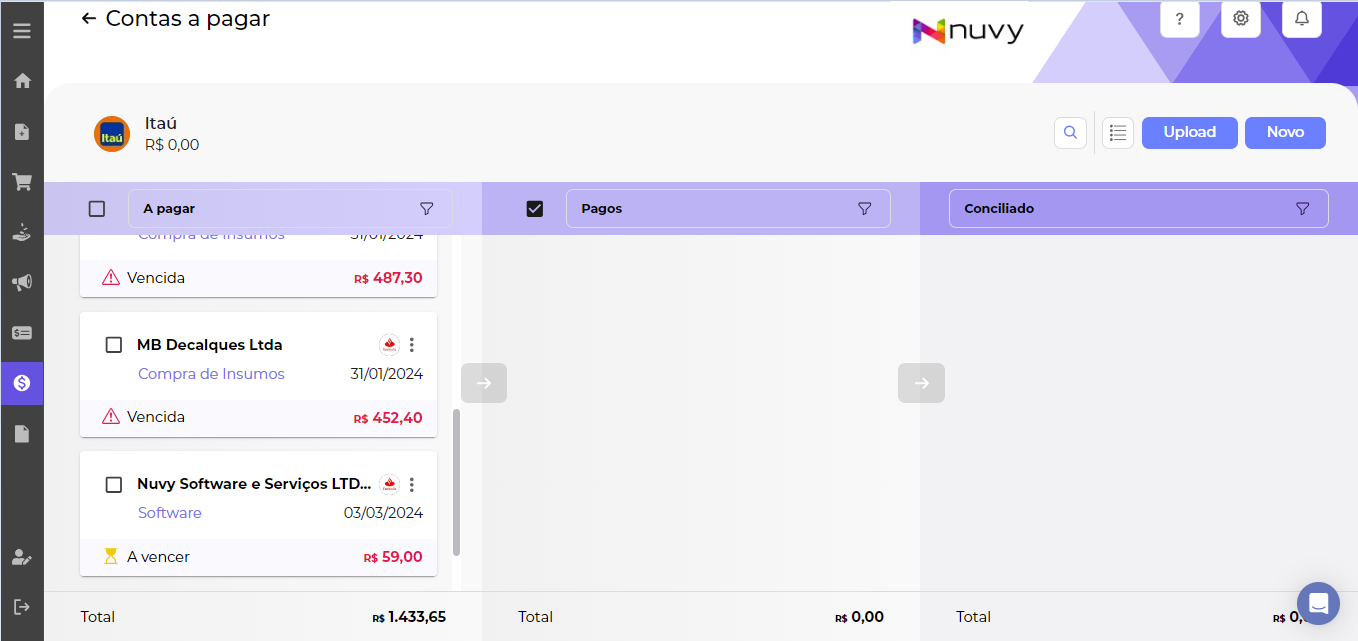Open the shopping cart sidebar section
This screenshot has width=1358, height=641.
22,182
